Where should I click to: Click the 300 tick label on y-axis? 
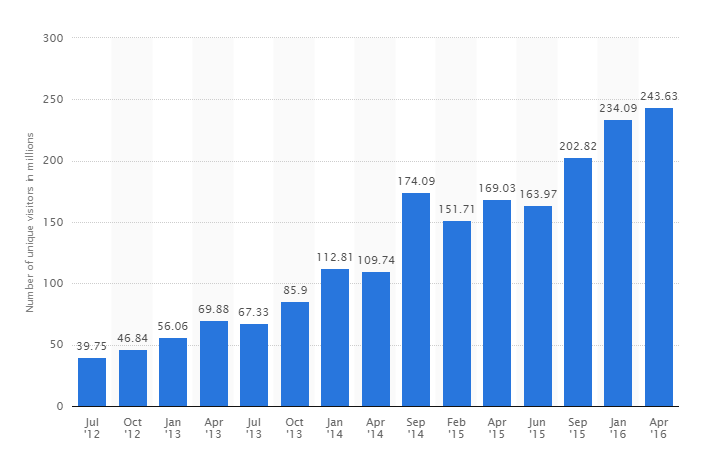click(53, 39)
